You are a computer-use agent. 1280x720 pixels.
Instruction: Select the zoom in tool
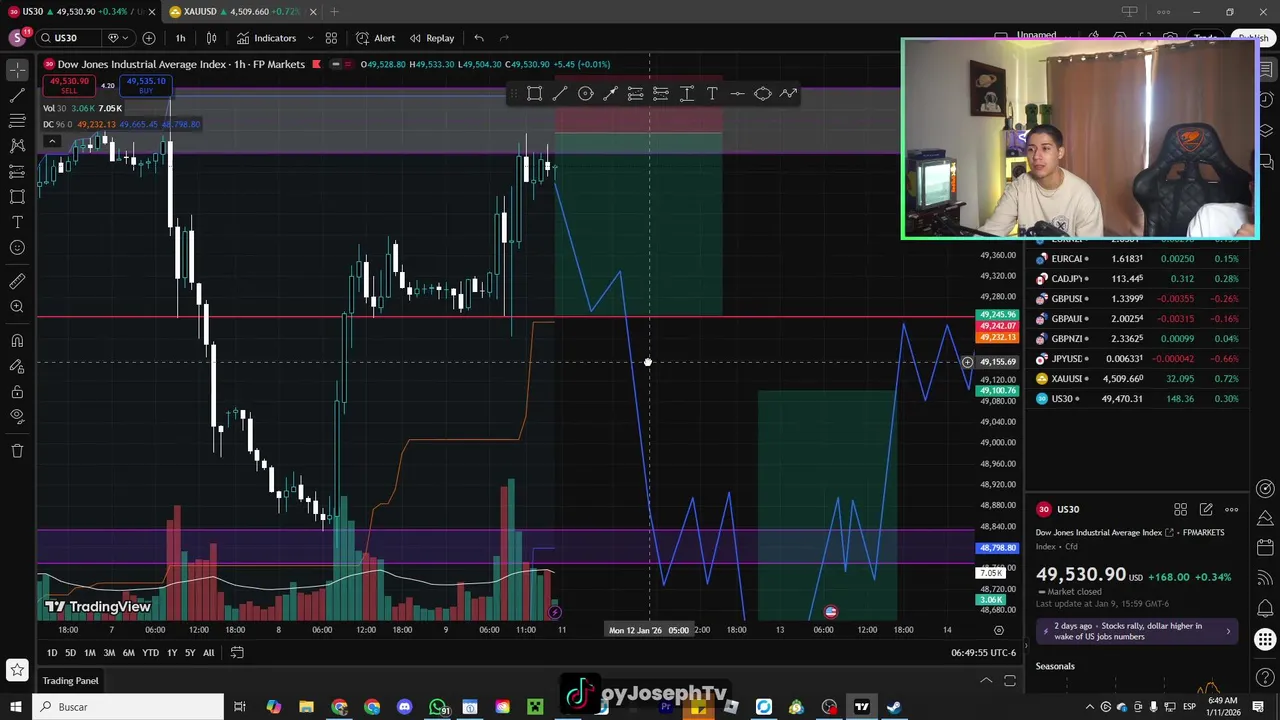(x=17, y=307)
